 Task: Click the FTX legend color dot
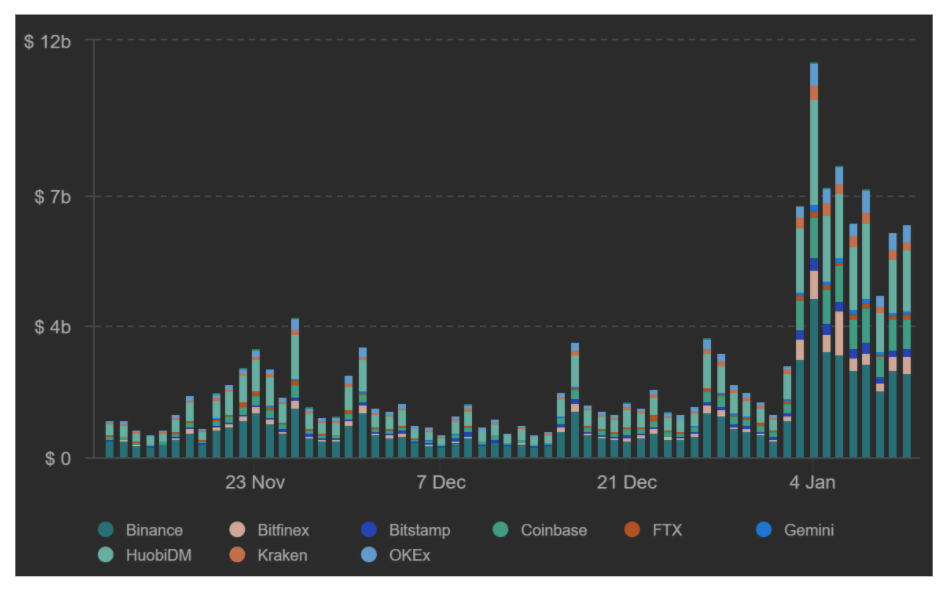[x=632, y=530]
